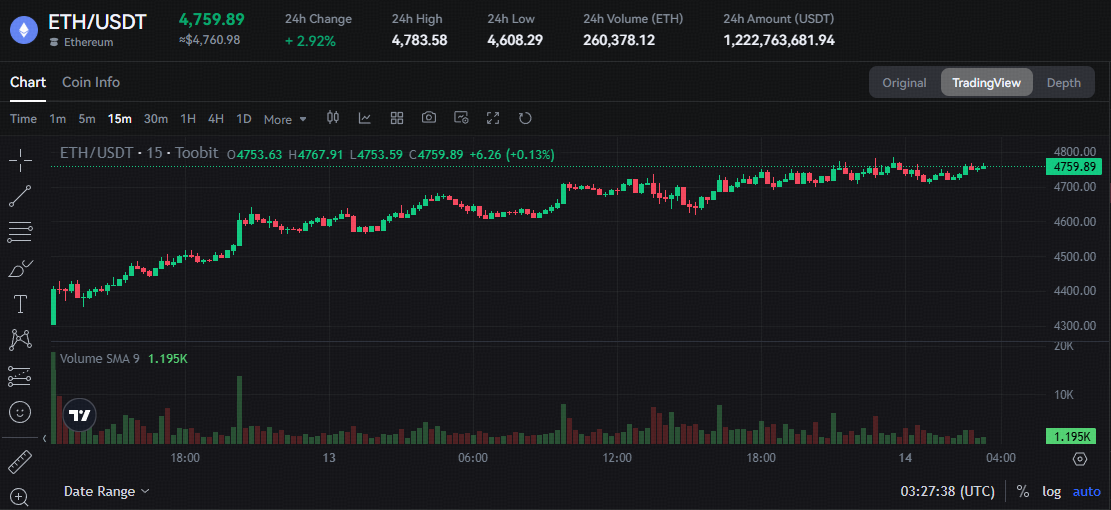The width and height of the screenshot is (1111, 510).
Task: Click the 18:00 time axis label after 12:00
Action: point(761,458)
